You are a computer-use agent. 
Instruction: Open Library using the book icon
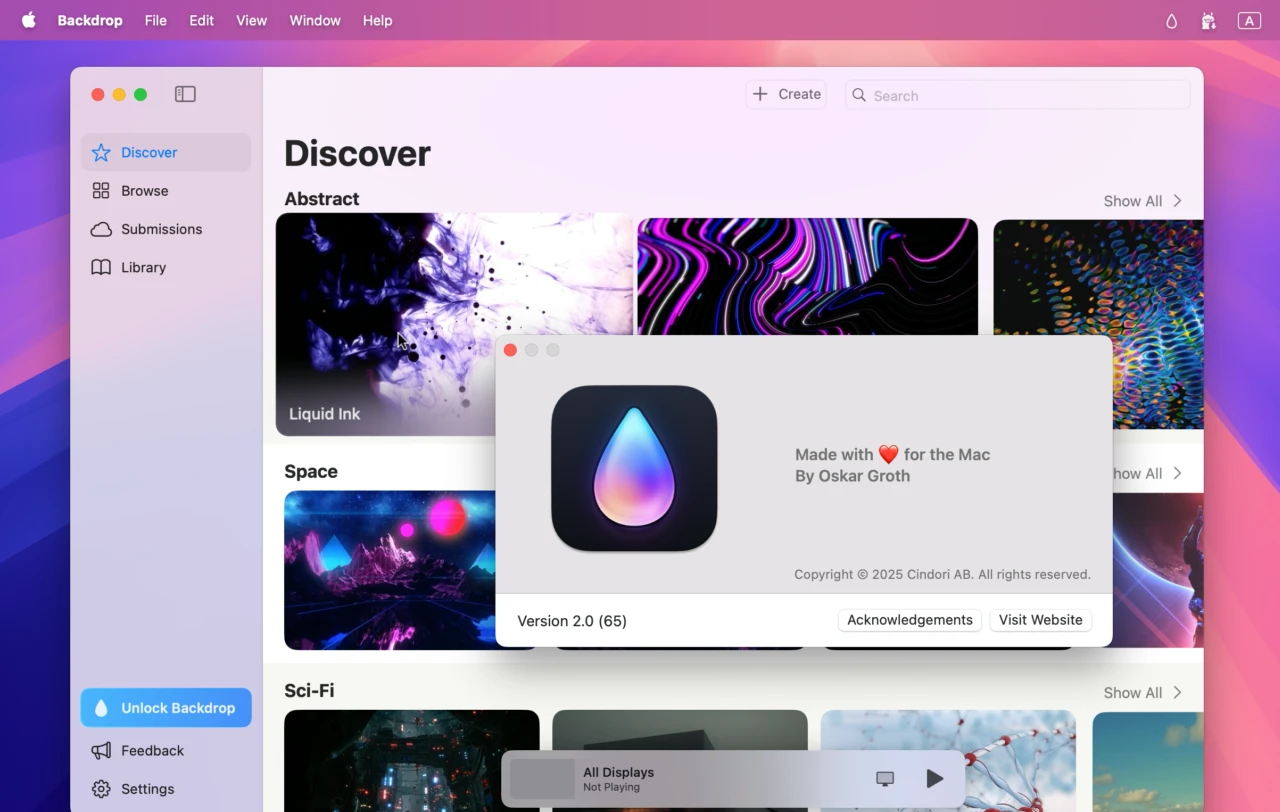[99, 267]
